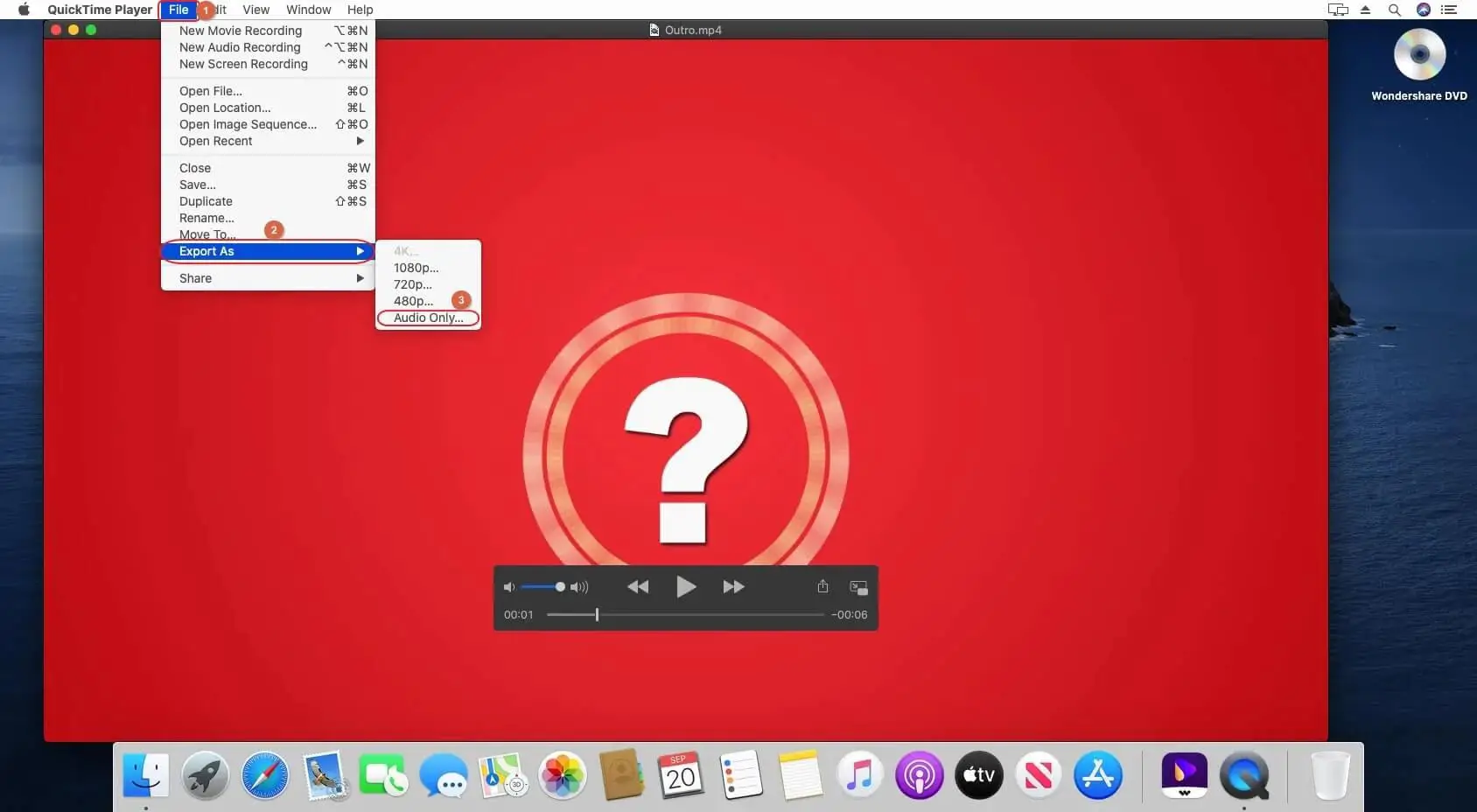The image size is (1477, 812).
Task: Click the playback timeline scrubber
Action: [597, 614]
